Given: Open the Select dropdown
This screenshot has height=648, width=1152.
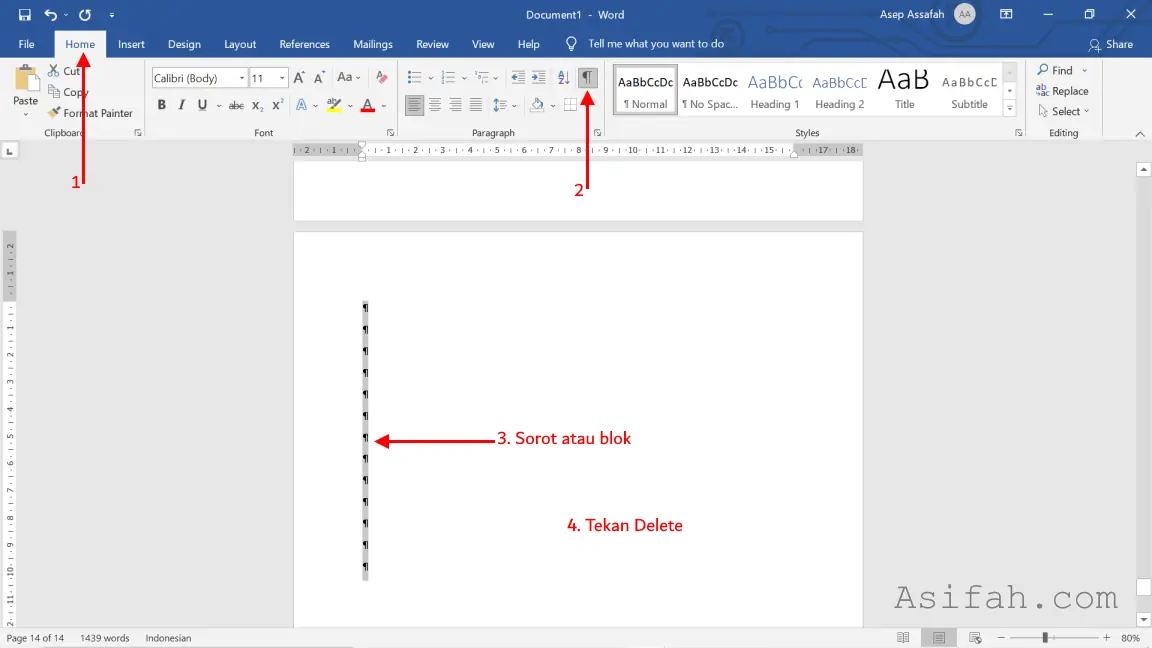Looking at the screenshot, I should click(1063, 112).
